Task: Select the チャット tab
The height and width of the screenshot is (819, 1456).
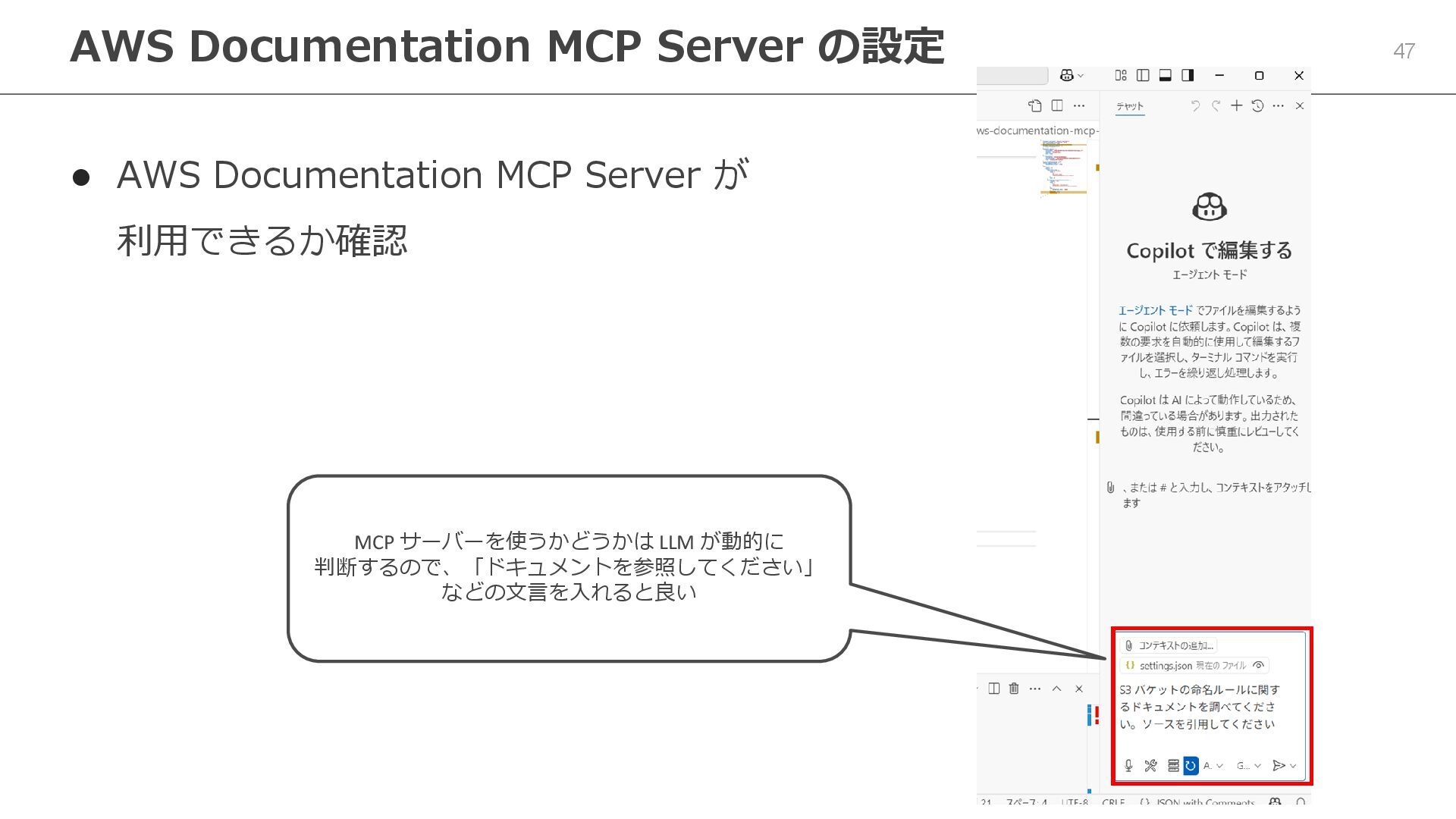Action: coord(1129,106)
